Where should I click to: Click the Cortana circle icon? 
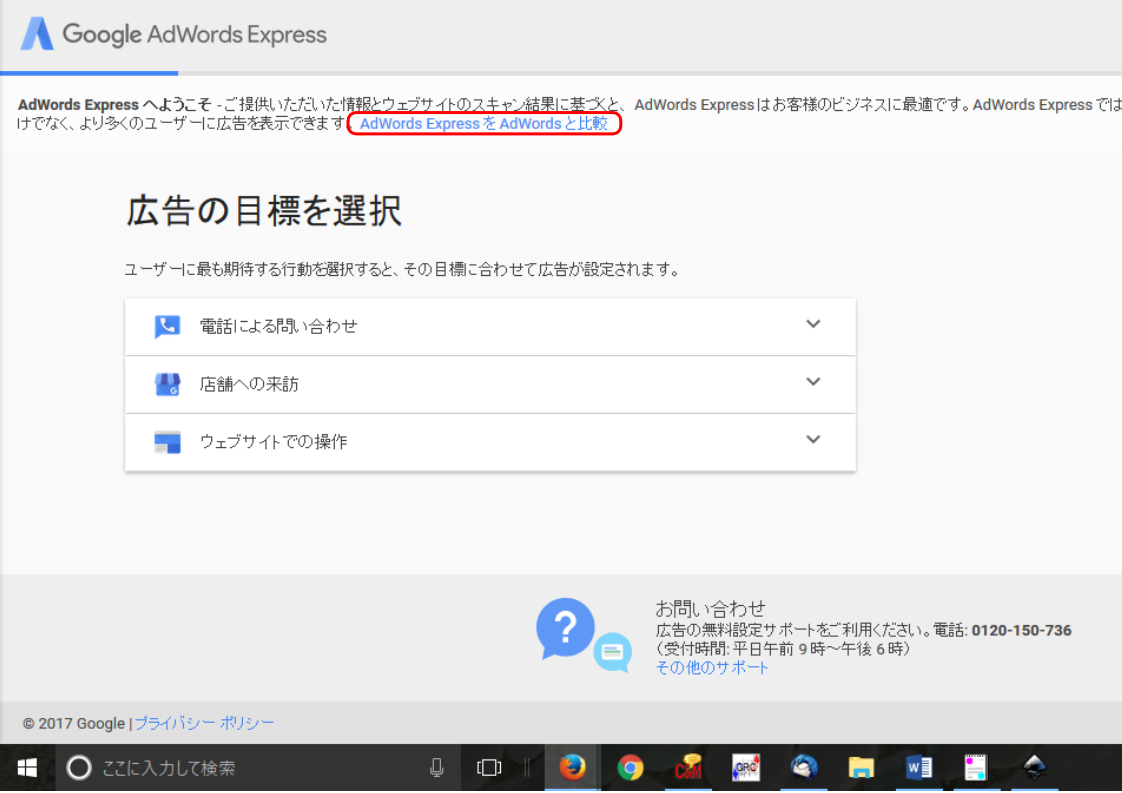coord(79,768)
